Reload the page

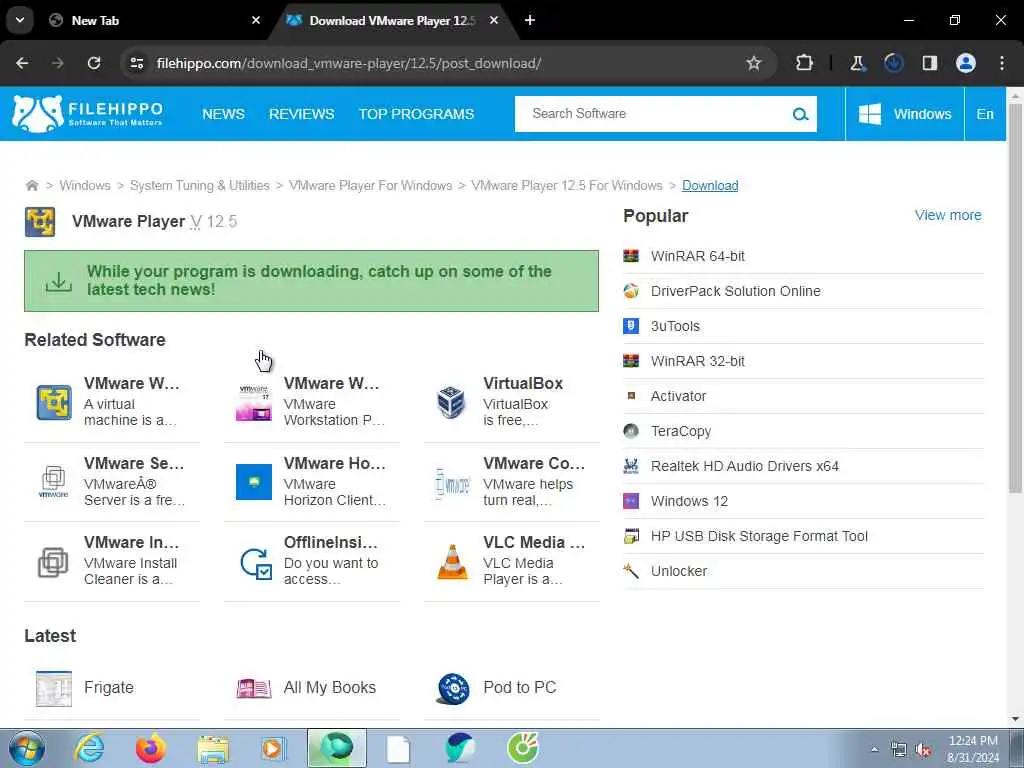coord(94,63)
